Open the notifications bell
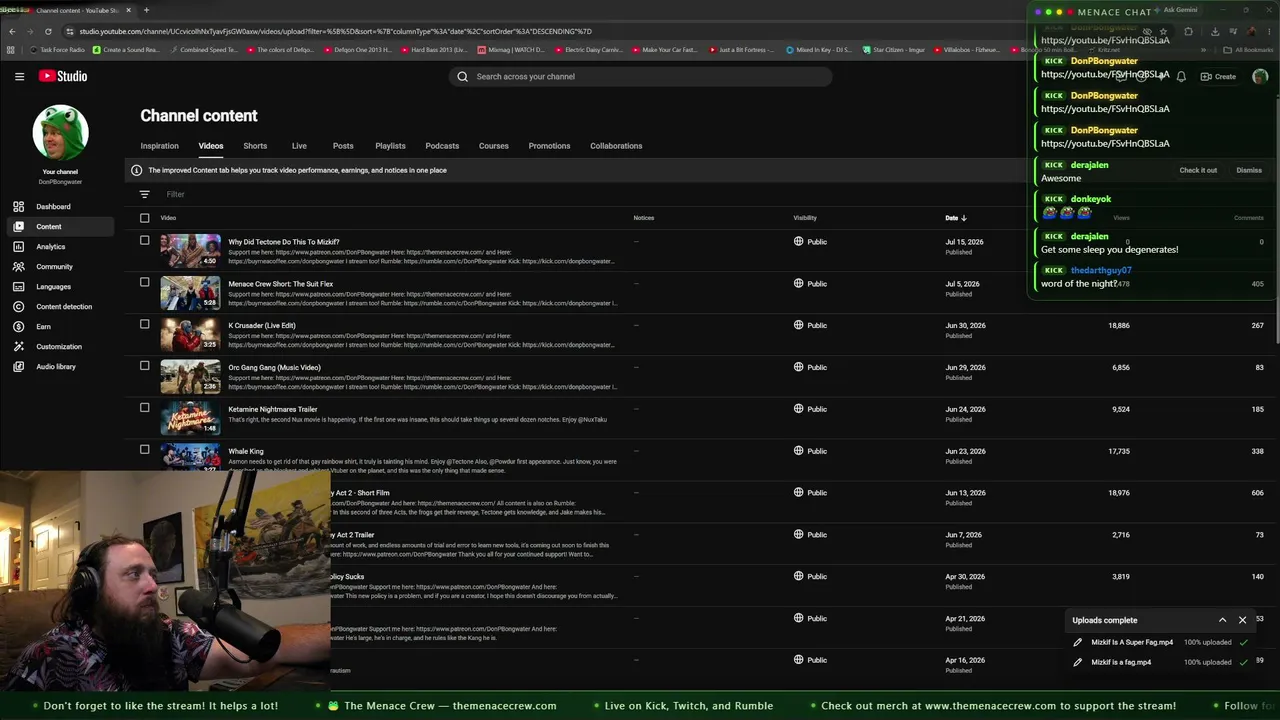1280x720 pixels. point(1181,76)
